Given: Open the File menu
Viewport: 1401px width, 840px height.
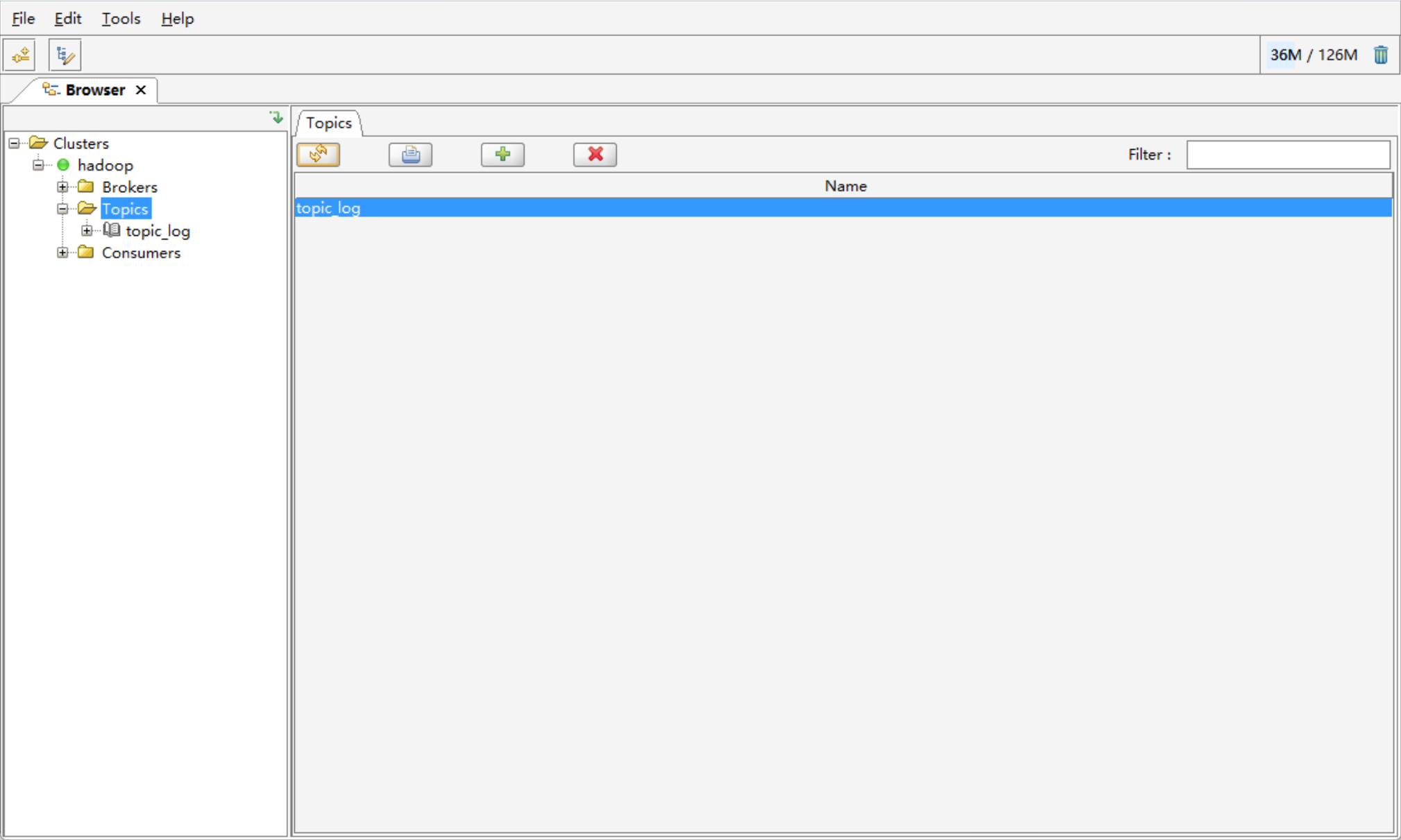Looking at the screenshot, I should click(23, 19).
